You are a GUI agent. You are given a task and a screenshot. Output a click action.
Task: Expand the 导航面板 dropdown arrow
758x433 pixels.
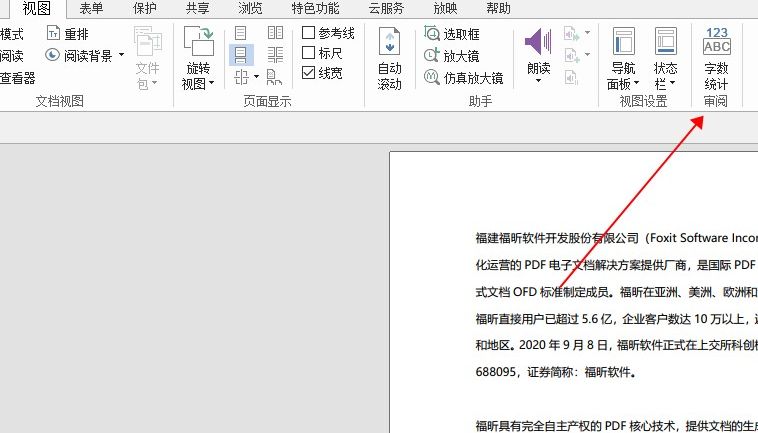[x=636, y=83]
